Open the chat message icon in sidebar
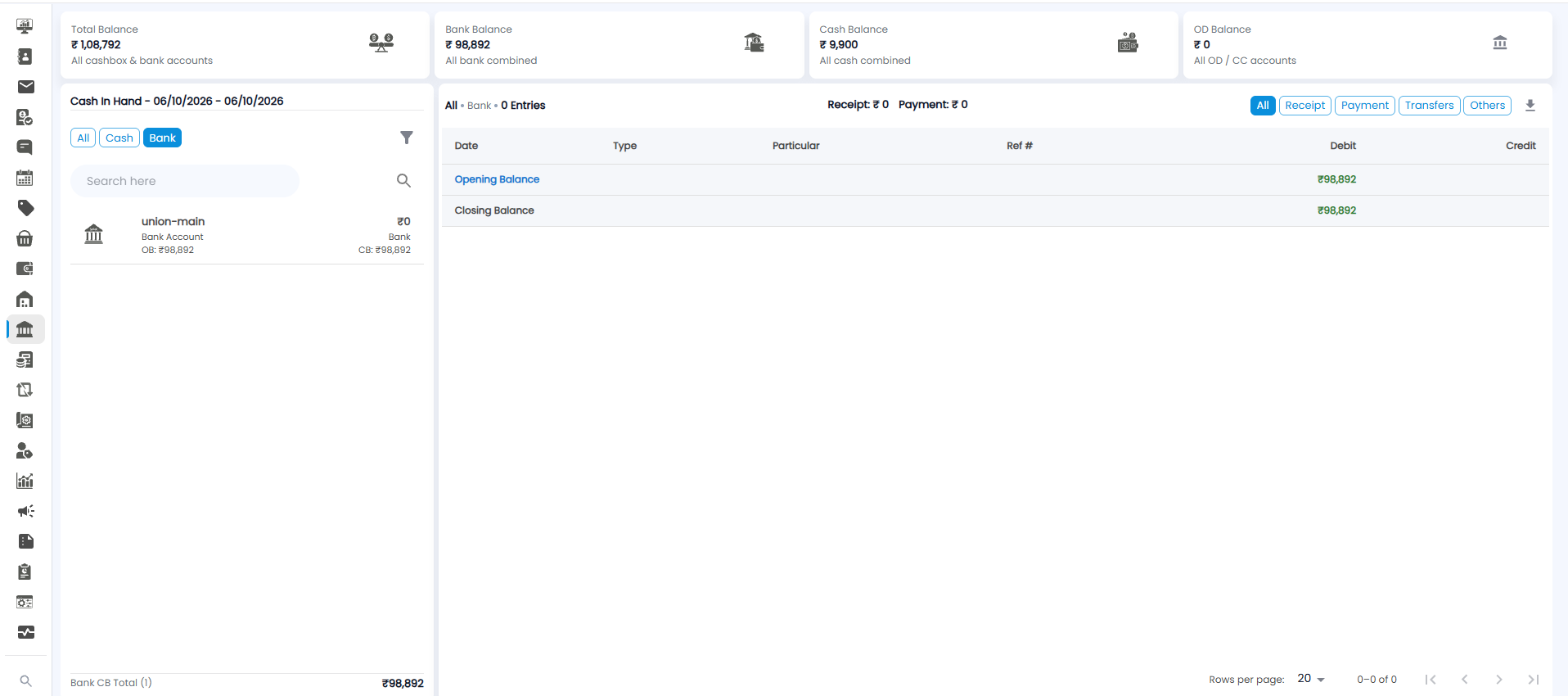This screenshot has width=1568, height=696. 25,147
